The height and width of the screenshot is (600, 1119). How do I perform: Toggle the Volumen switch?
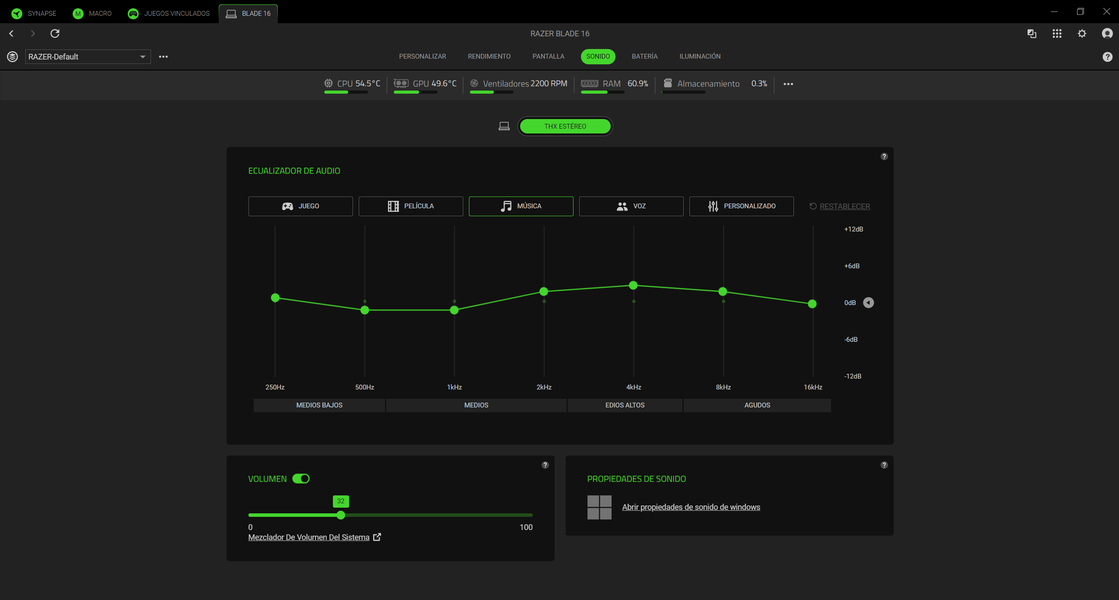301,479
